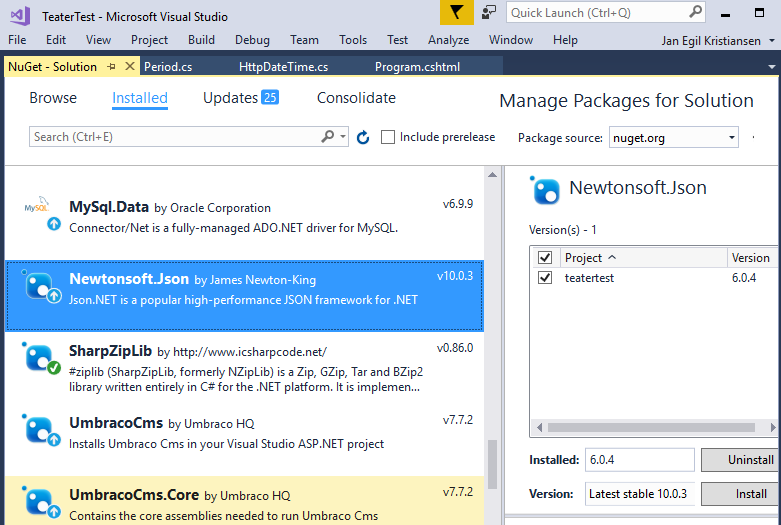Click the Newtonsoft.Json icon in details pane
The width and height of the screenshot is (781, 525).
546,191
